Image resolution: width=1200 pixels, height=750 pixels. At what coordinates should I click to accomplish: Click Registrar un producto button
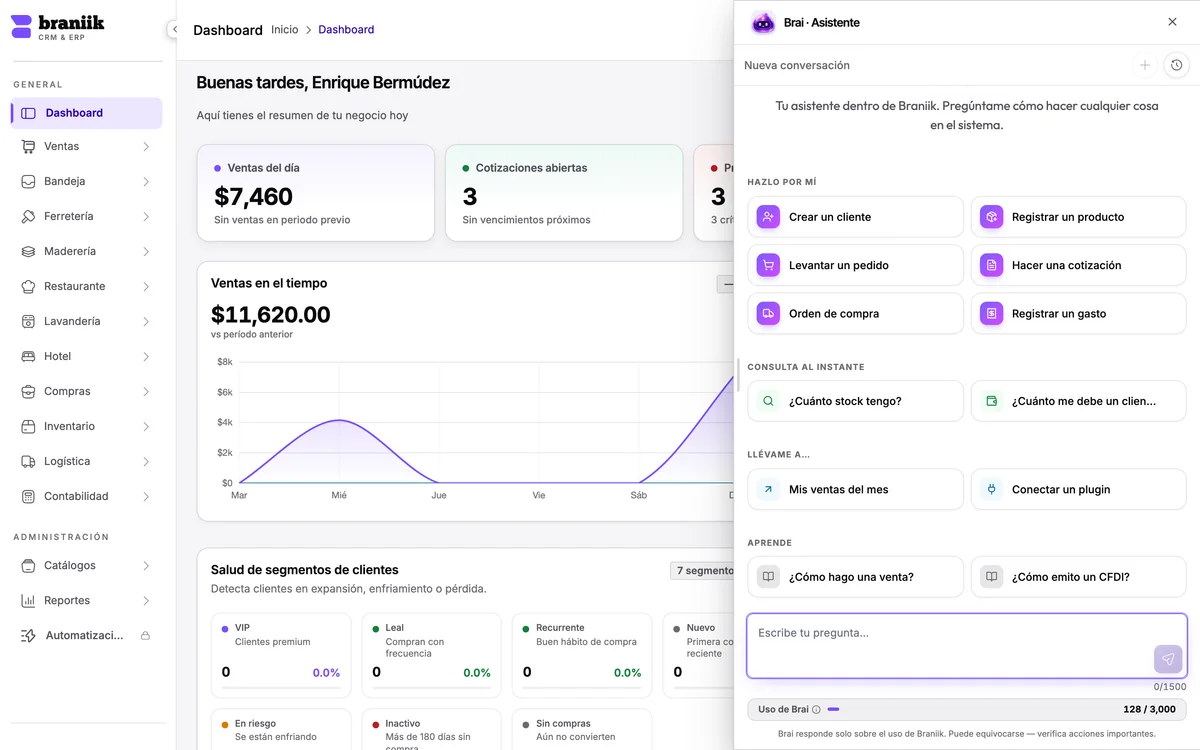point(1078,217)
